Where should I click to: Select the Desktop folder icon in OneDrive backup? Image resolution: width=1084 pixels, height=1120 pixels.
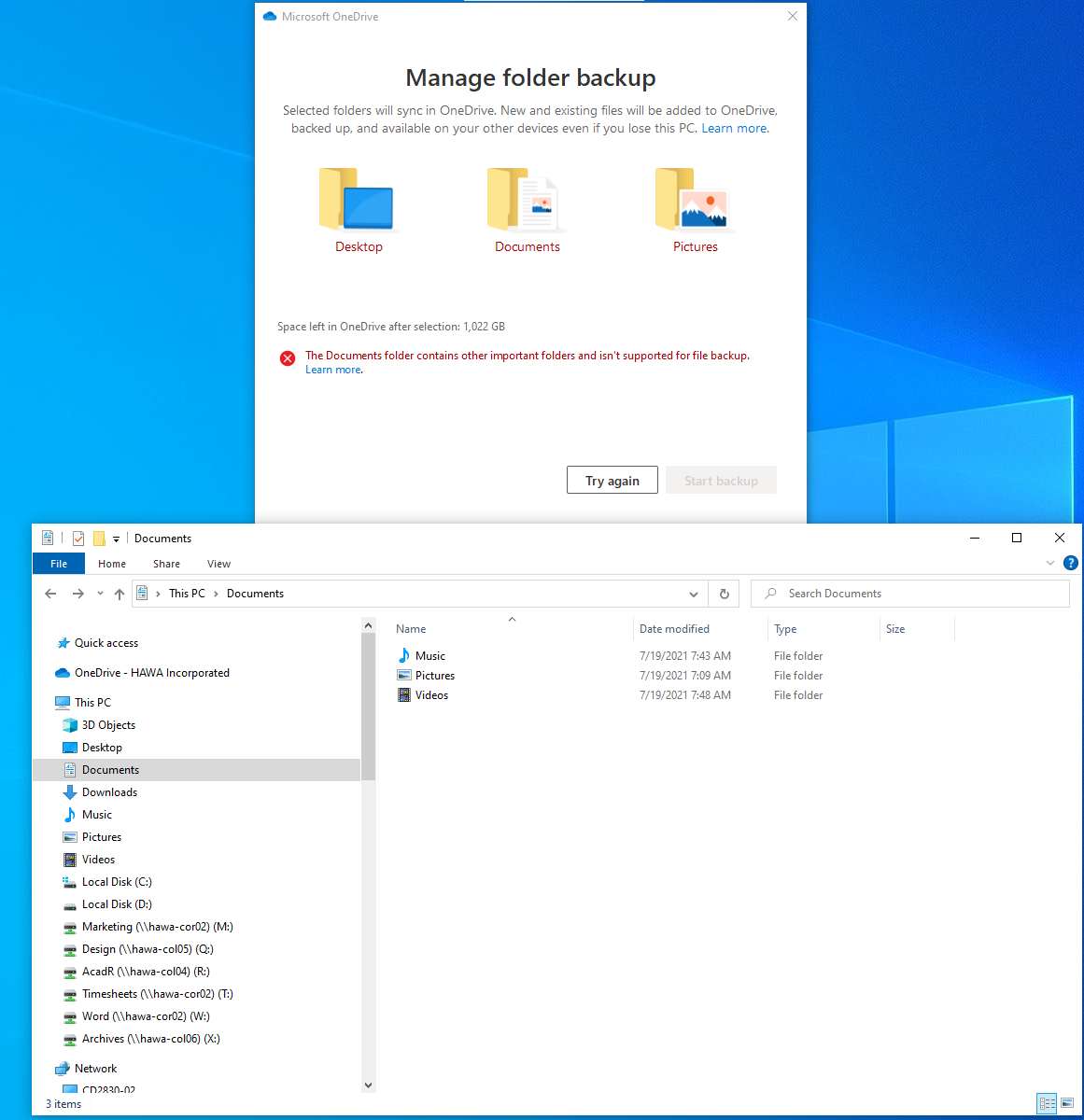click(x=359, y=200)
